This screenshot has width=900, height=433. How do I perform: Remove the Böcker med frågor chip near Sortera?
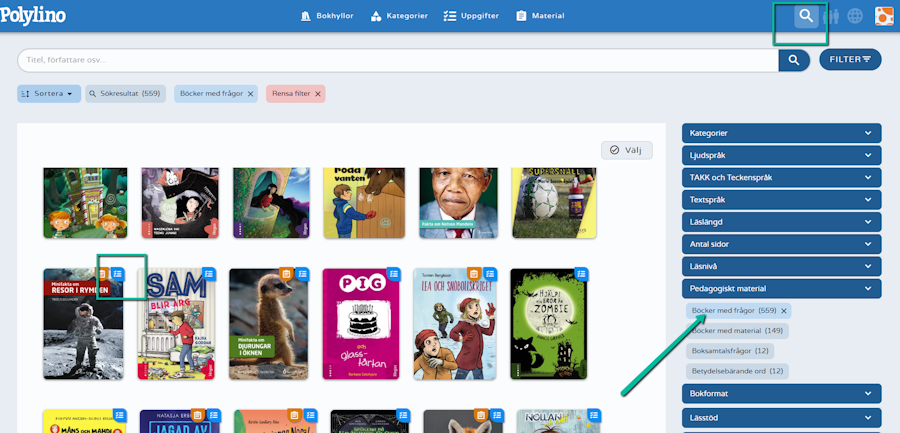tap(250, 94)
